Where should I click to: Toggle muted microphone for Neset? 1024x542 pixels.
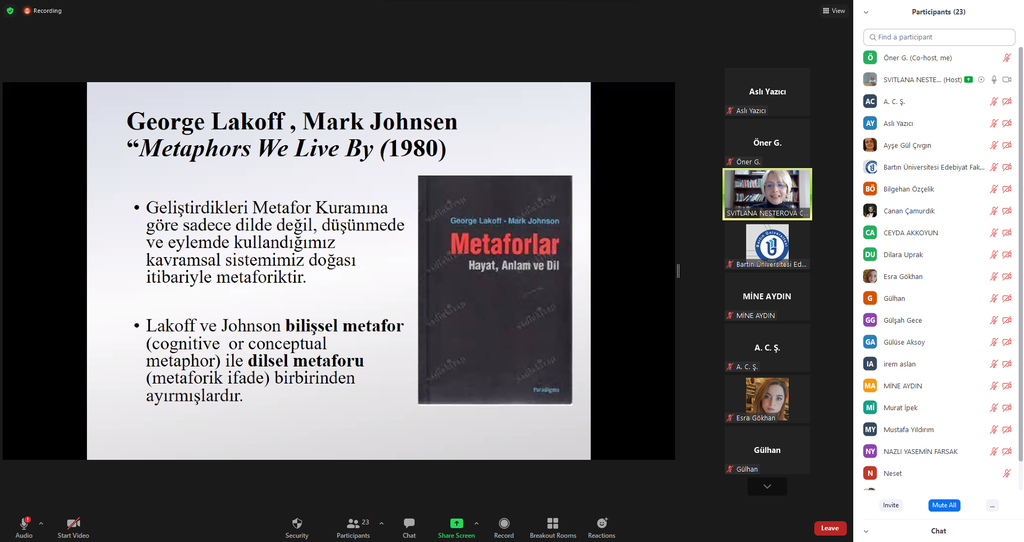1007,473
